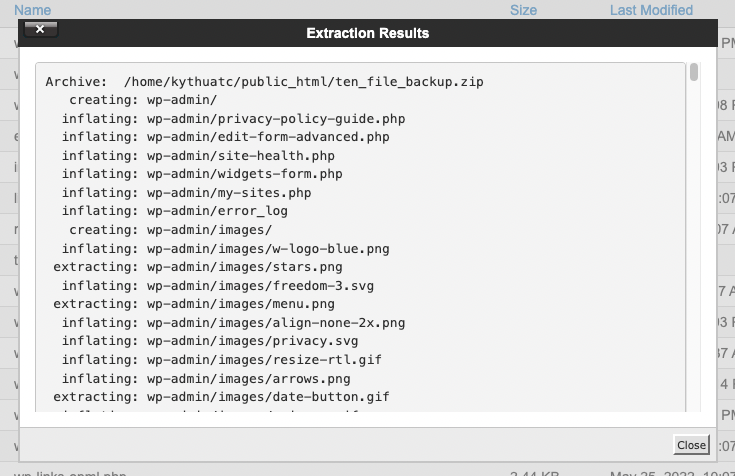
Task: Click the align-none-2x.png output line
Action: pos(233,323)
